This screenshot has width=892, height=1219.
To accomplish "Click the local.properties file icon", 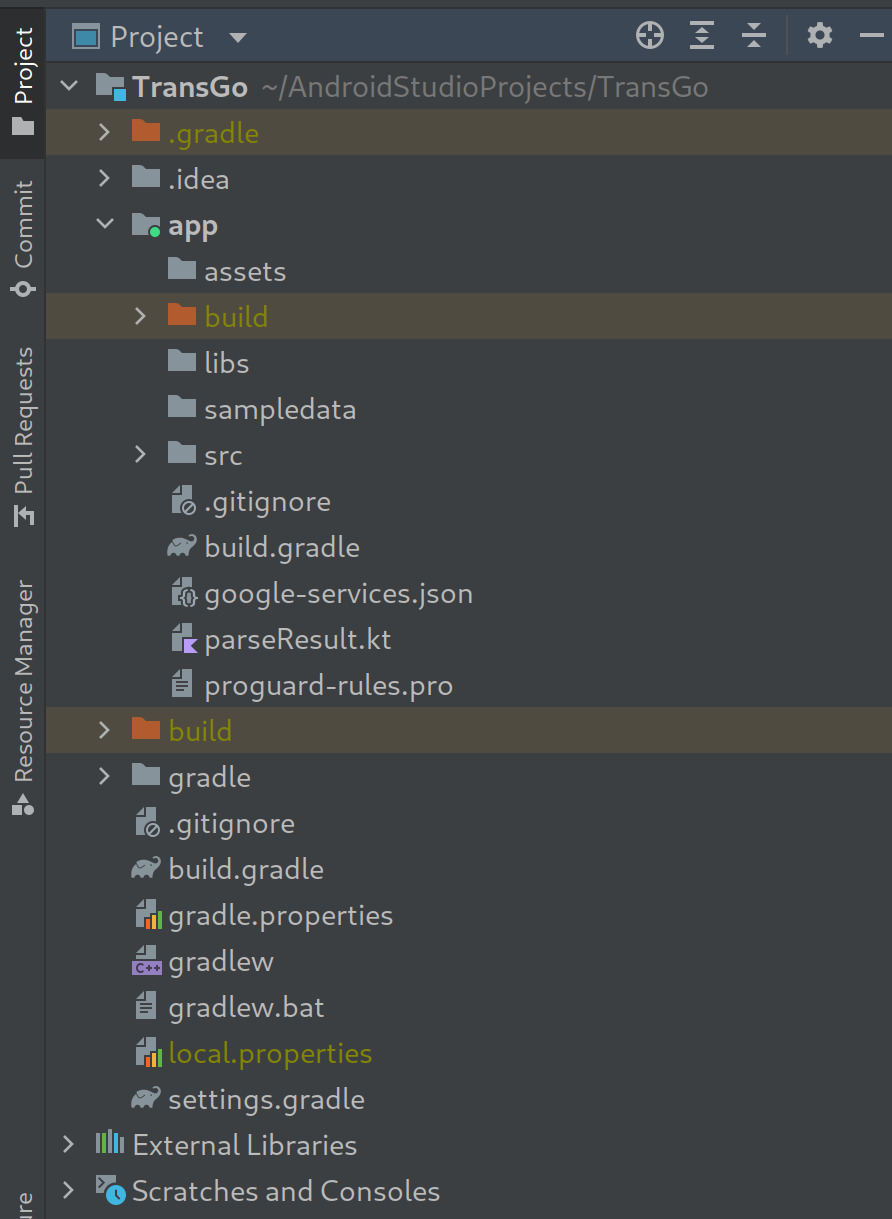I will (147, 1053).
